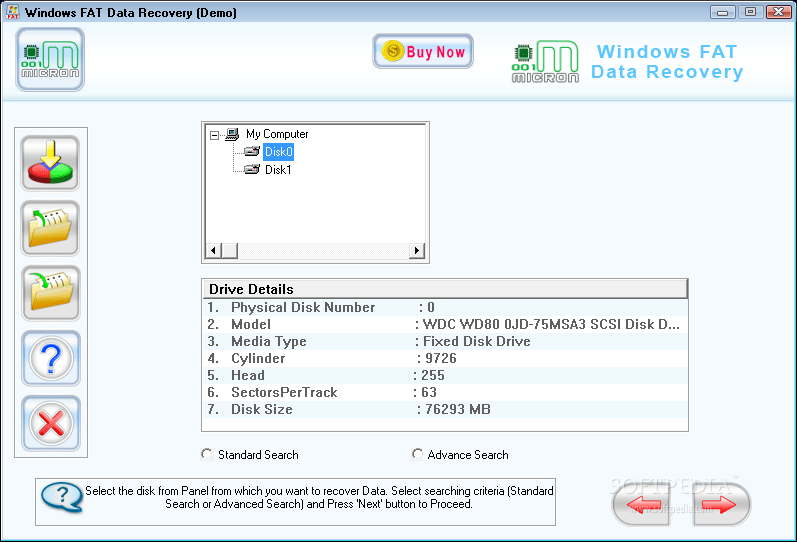Click the Cylinder value '9726'
Viewport: 797px width, 542px height.
(x=441, y=358)
